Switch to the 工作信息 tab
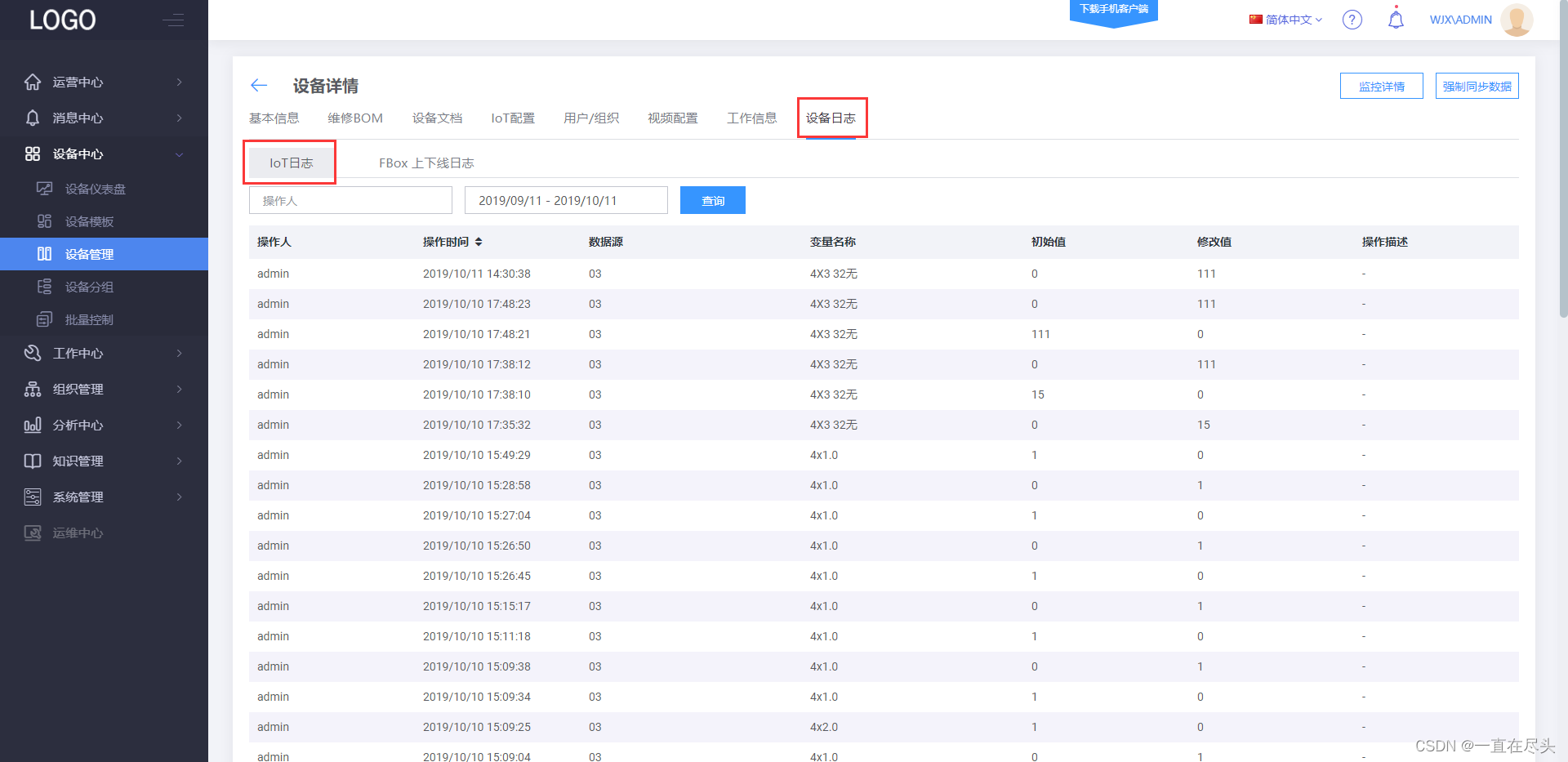 [752, 118]
